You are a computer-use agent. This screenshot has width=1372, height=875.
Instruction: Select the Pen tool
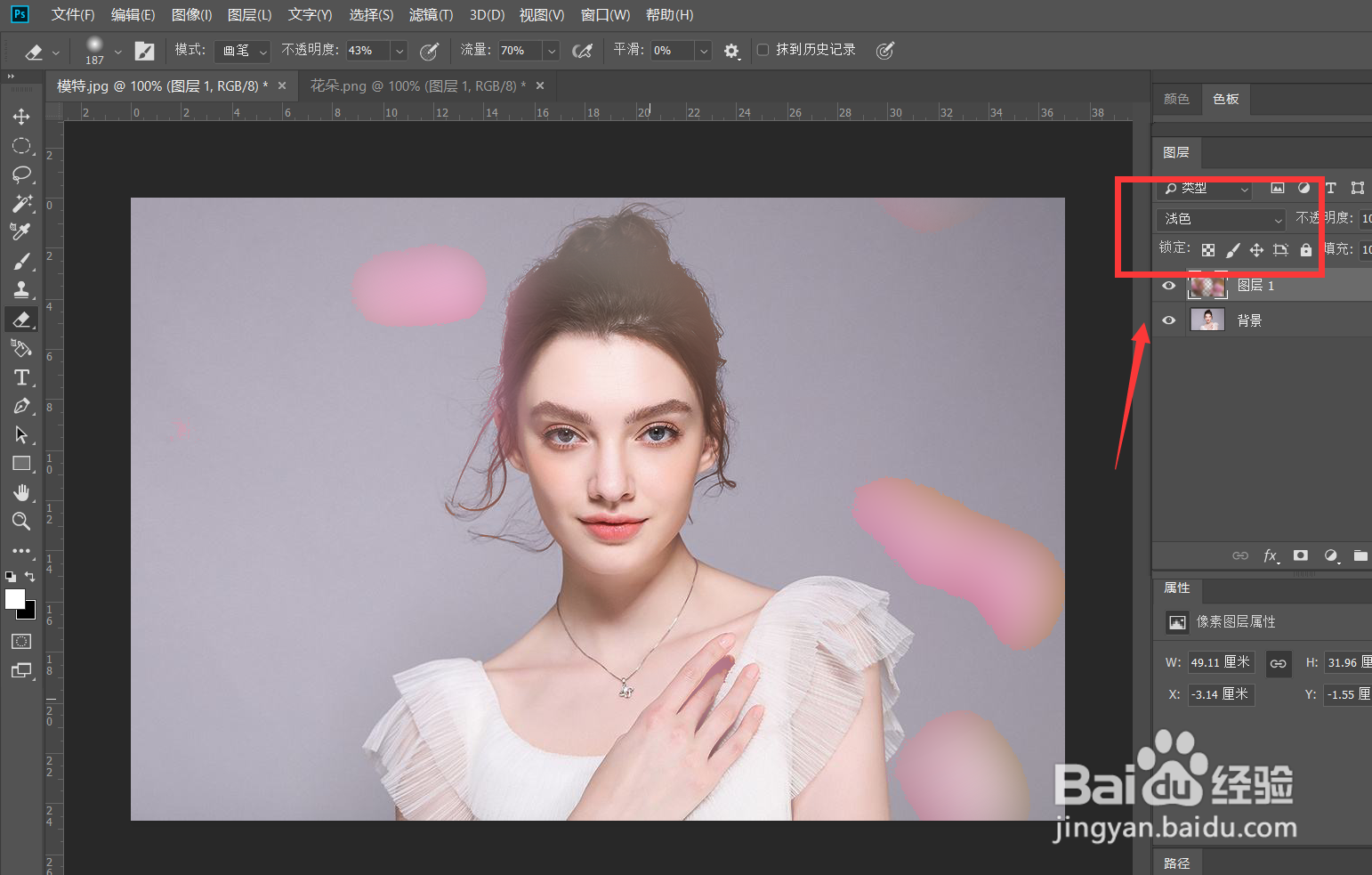(21, 406)
